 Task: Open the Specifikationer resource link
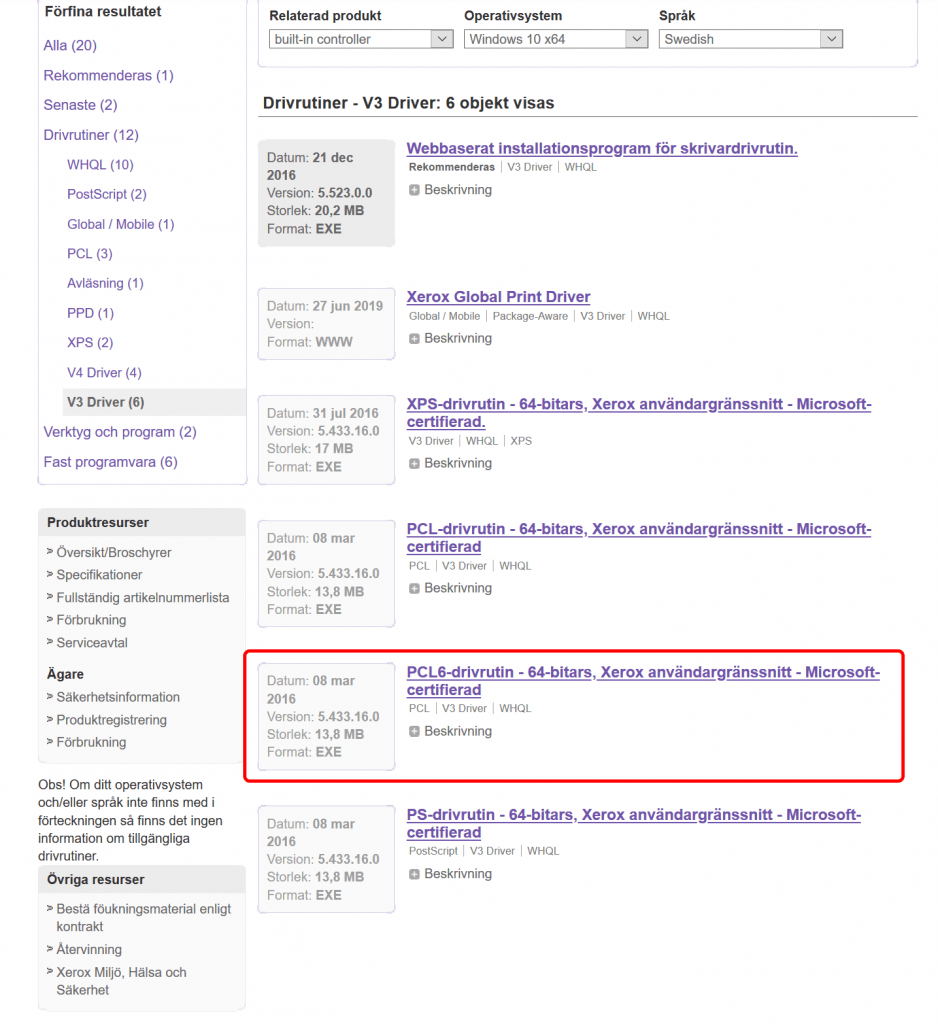click(x=99, y=575)
